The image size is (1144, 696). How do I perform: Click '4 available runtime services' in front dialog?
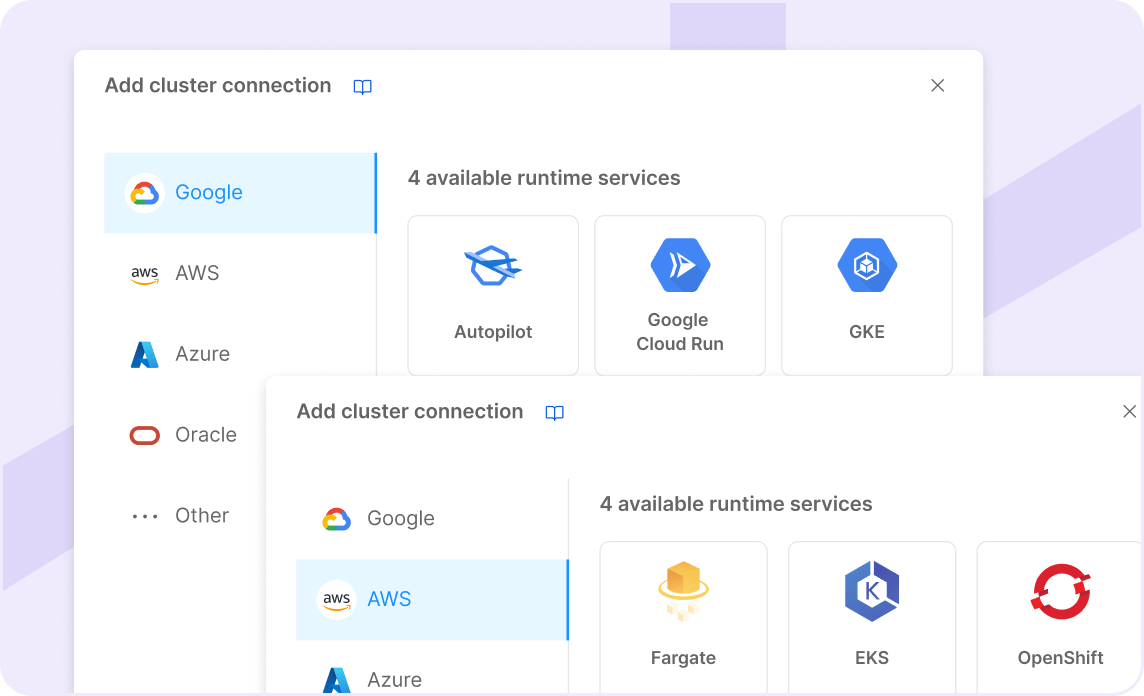point(736,504)
